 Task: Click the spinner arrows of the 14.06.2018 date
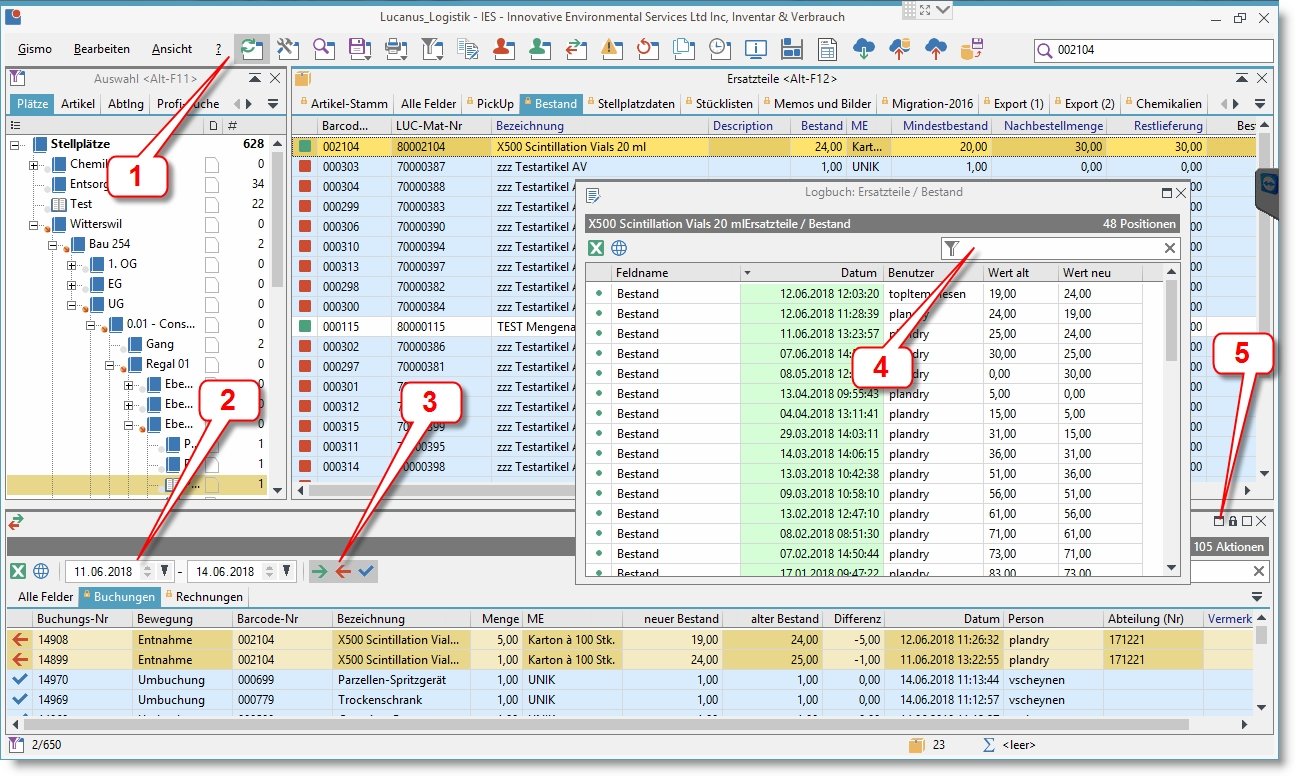pyautogui.click(x=271, y=571)
